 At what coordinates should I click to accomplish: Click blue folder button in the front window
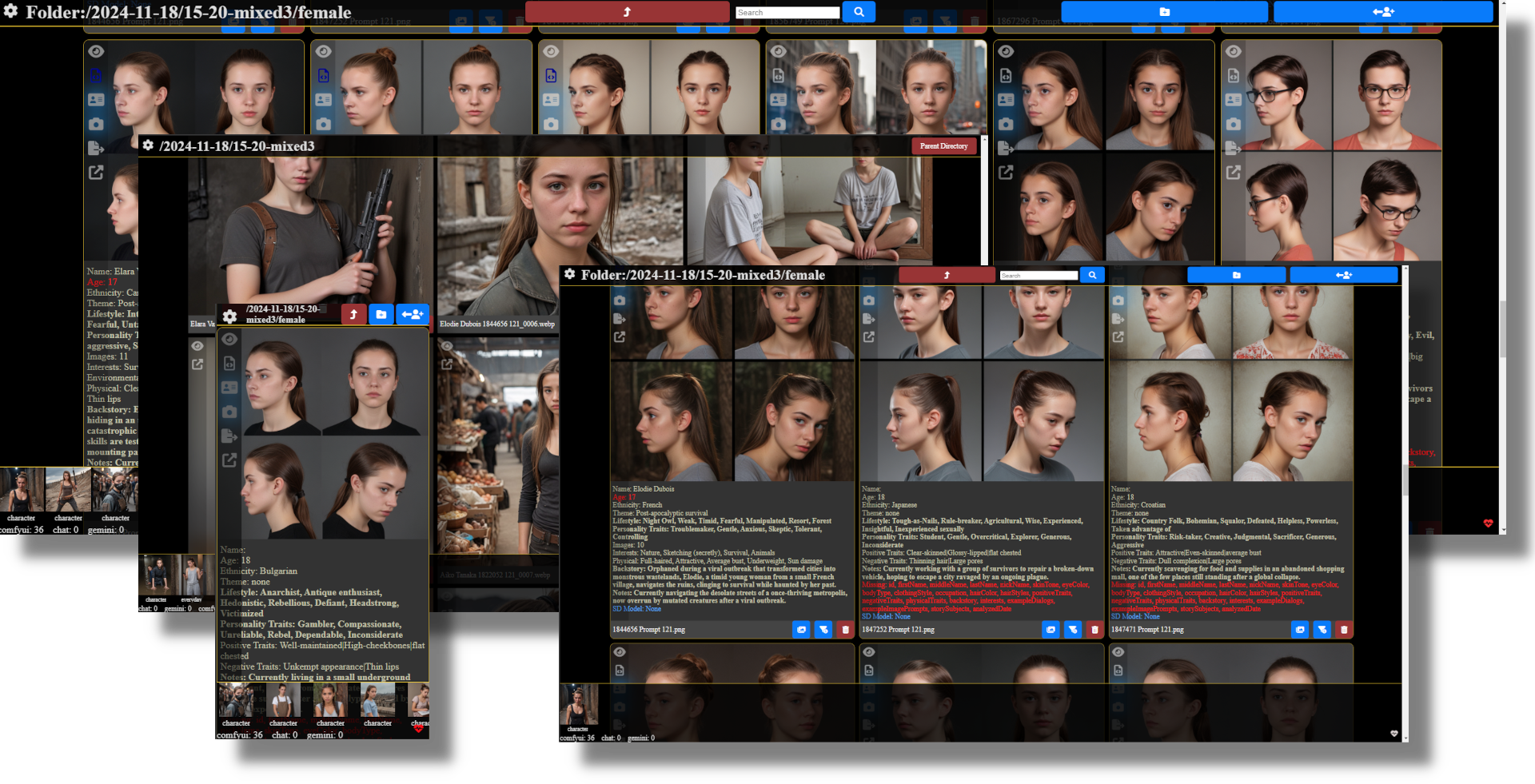tap(1236, 275)
